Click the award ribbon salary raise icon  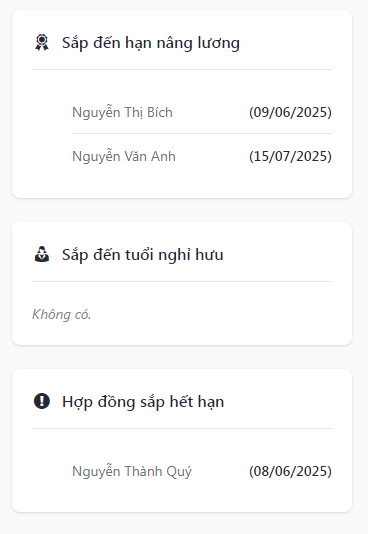pyautogui.click(x=42, y=43)
